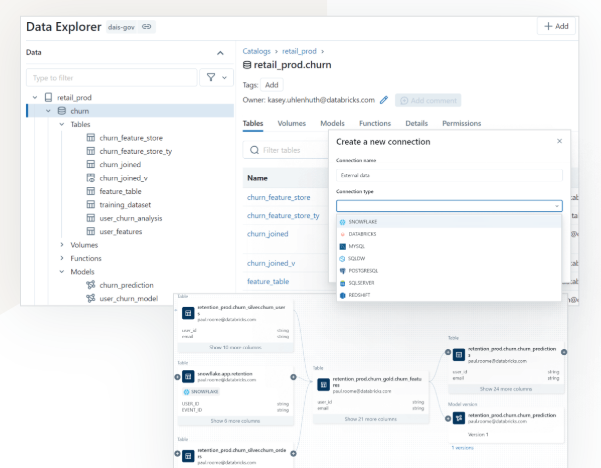
Task: Open churn_joined link in the table list
Action: pyautogui.click(x=268, y=234)
